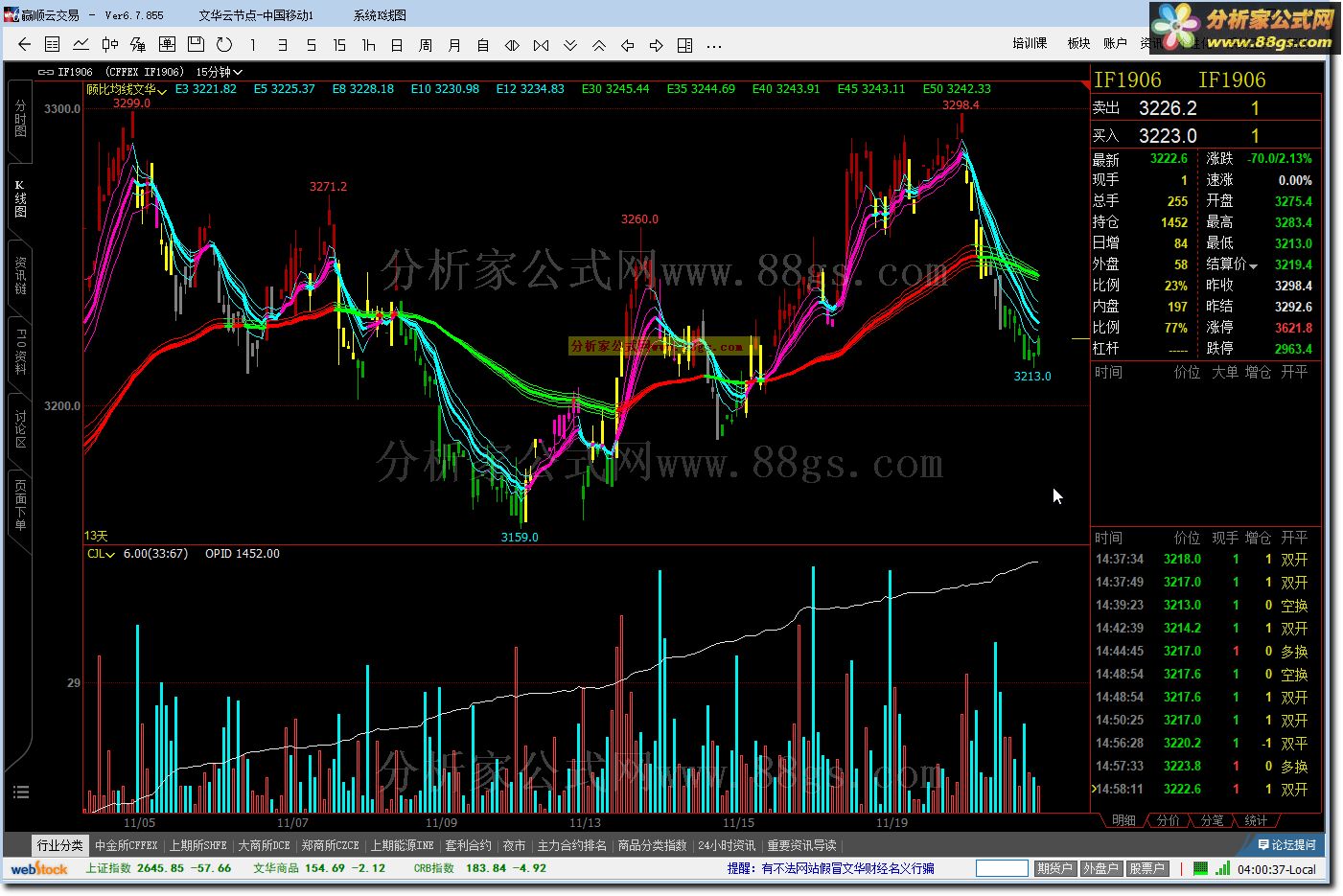Open the 上期所SHFE bottom tab
The image size is (1343, 896).
pyautogui.click(x=198, y=845)
